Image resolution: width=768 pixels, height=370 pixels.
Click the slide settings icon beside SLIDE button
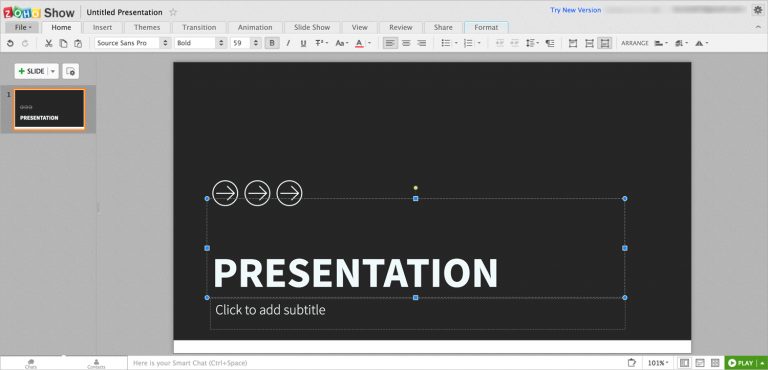pos(71,71)
